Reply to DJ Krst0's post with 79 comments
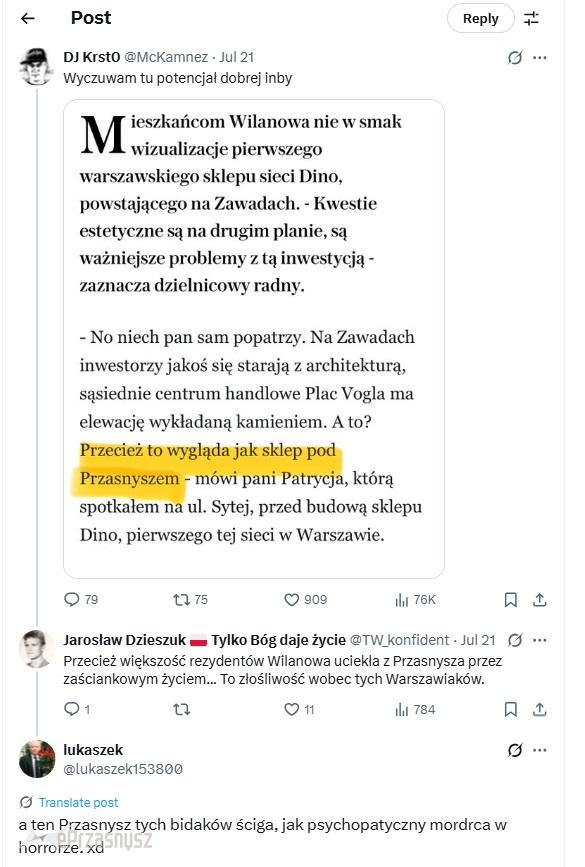This screenshot has width=585, height=867. tap(81, 599)
